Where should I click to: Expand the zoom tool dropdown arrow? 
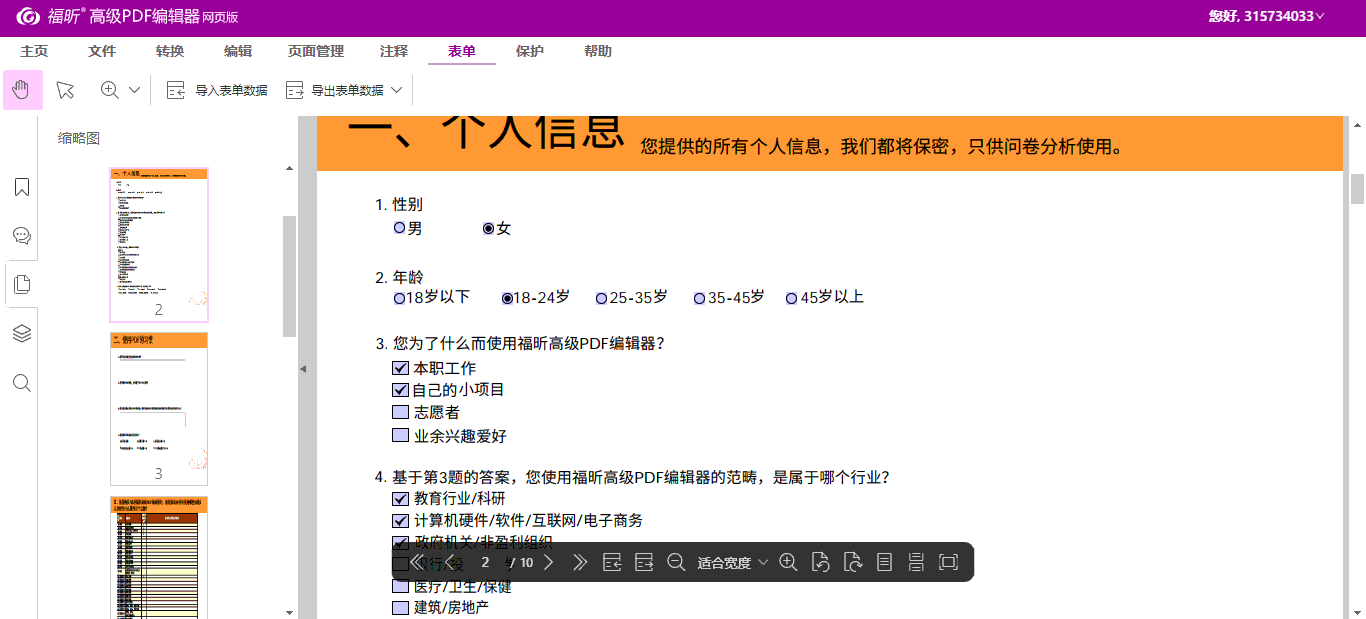135,90
